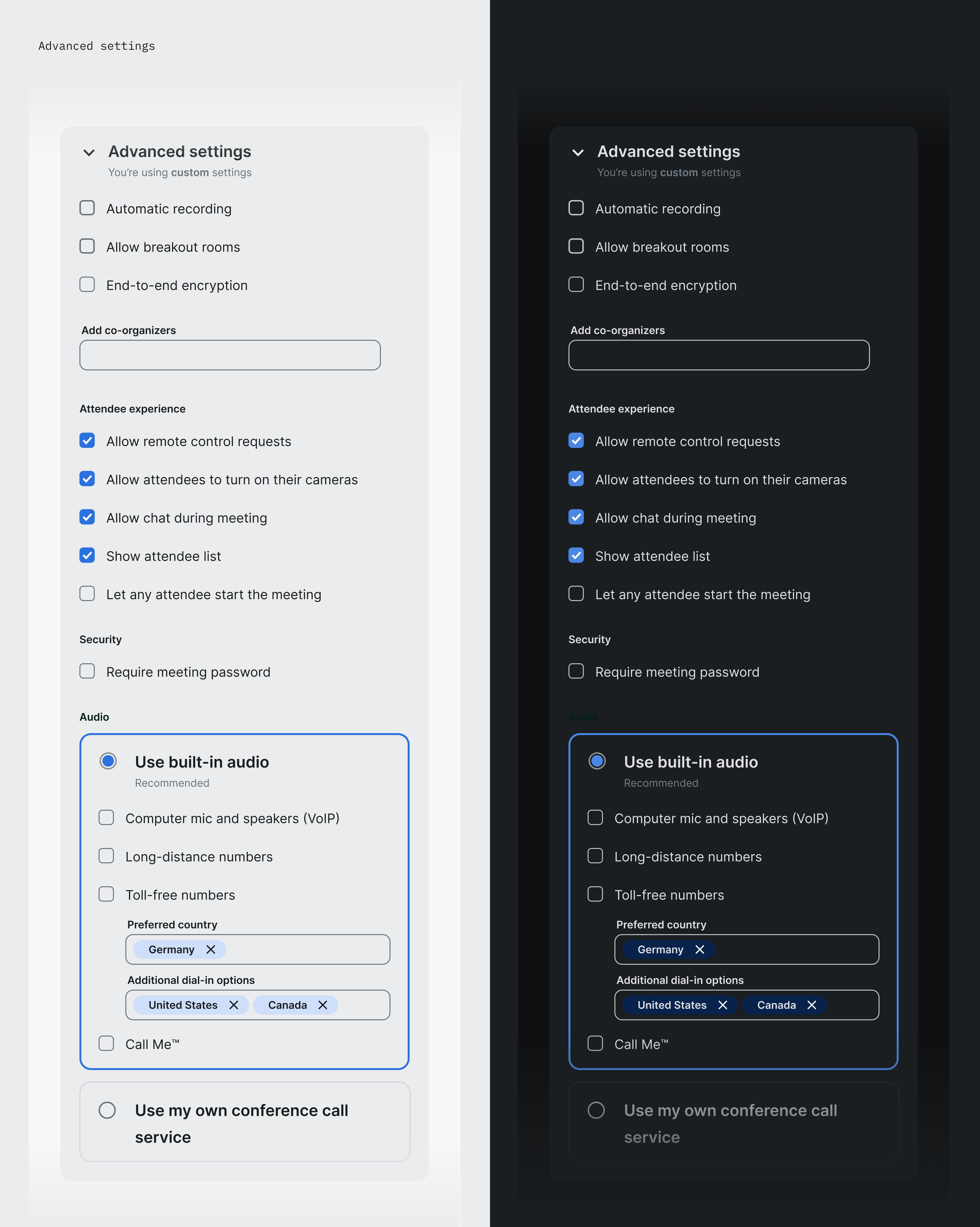Uncheck Allow chat during meeting
Screen dimensions: 980x1227
click(x=87, y=517)
